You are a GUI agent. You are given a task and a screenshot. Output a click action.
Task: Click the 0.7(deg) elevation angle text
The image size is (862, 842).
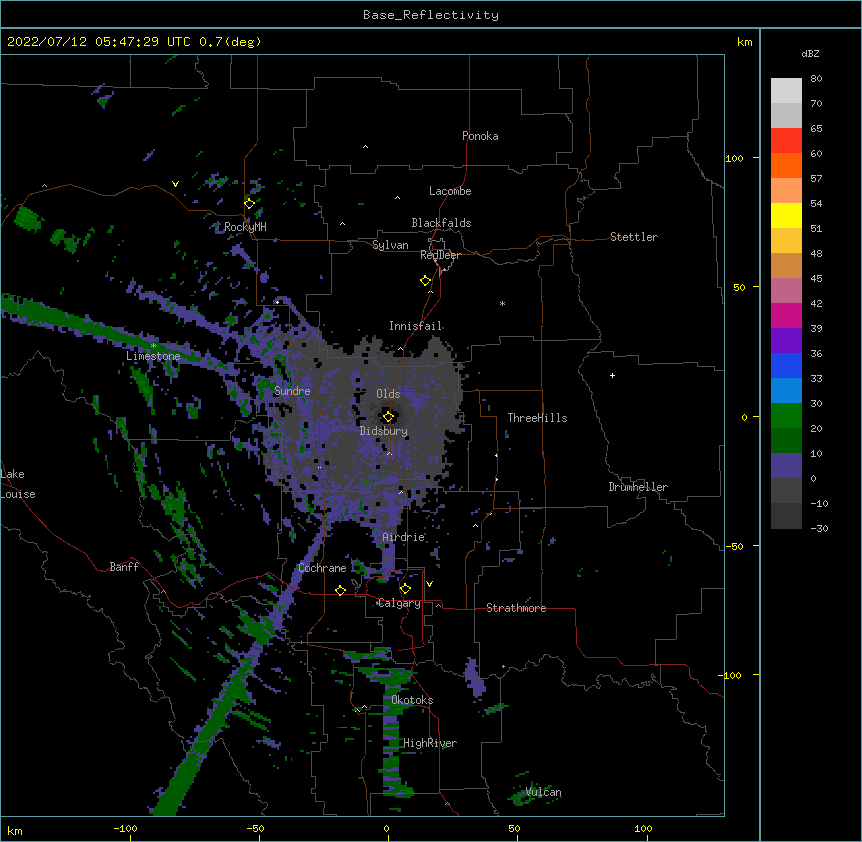(230, 42)
